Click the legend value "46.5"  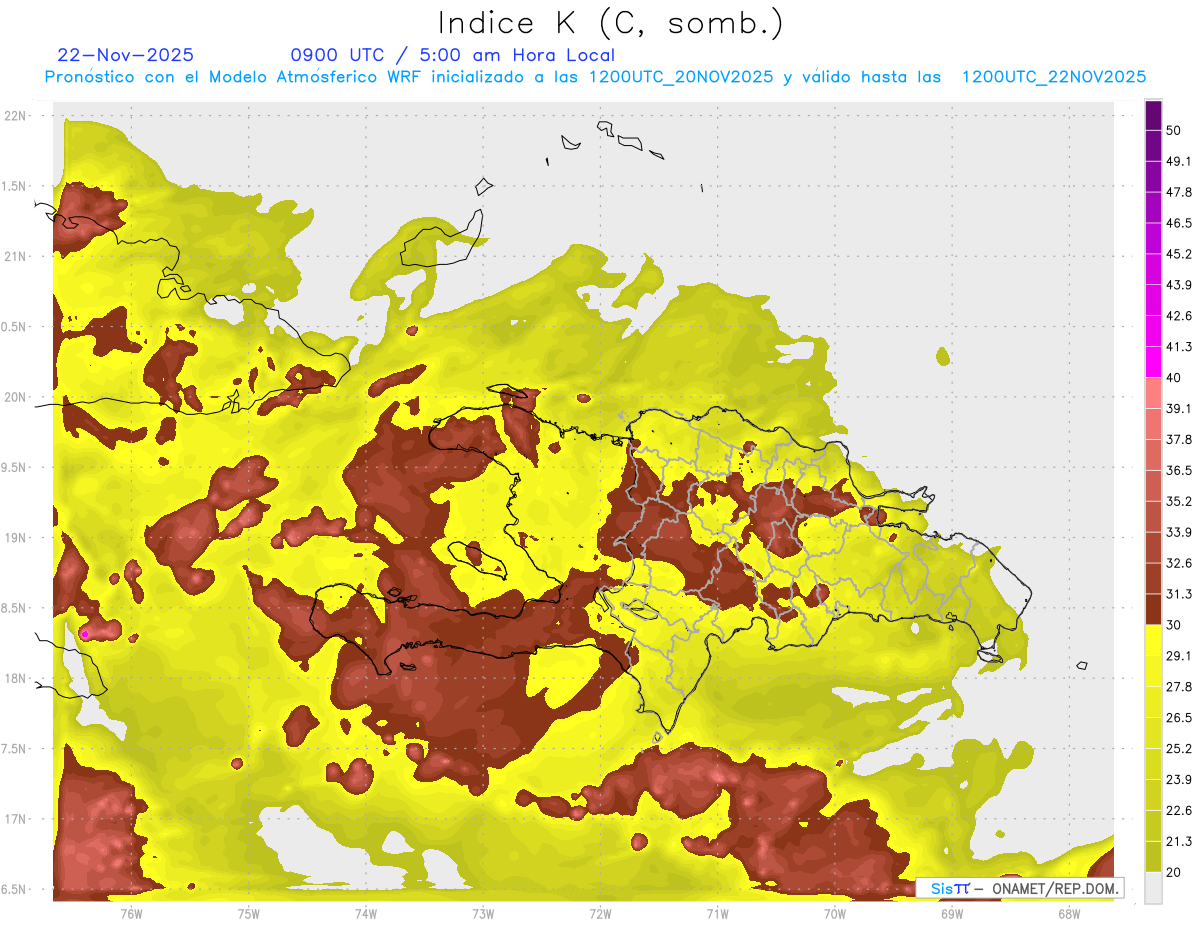[x=1179, y=223]
